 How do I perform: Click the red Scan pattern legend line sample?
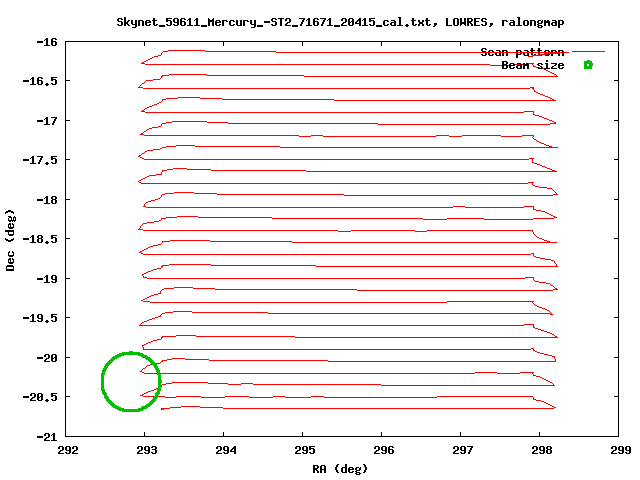[588, 51]
